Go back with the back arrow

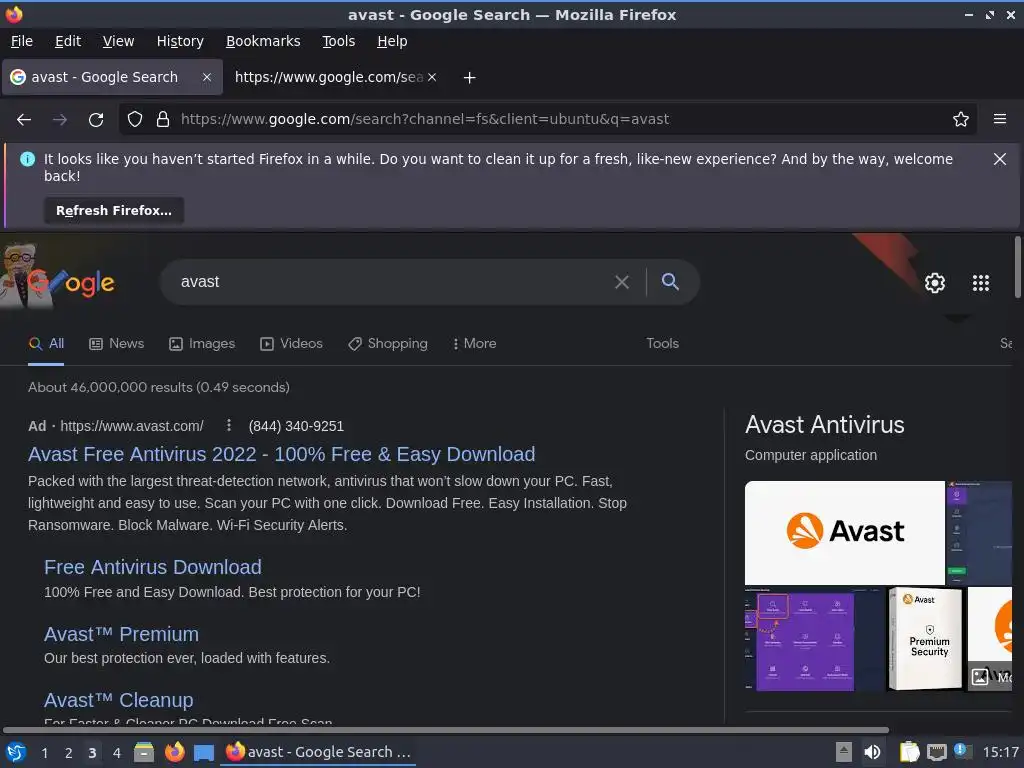pos(24,120)
